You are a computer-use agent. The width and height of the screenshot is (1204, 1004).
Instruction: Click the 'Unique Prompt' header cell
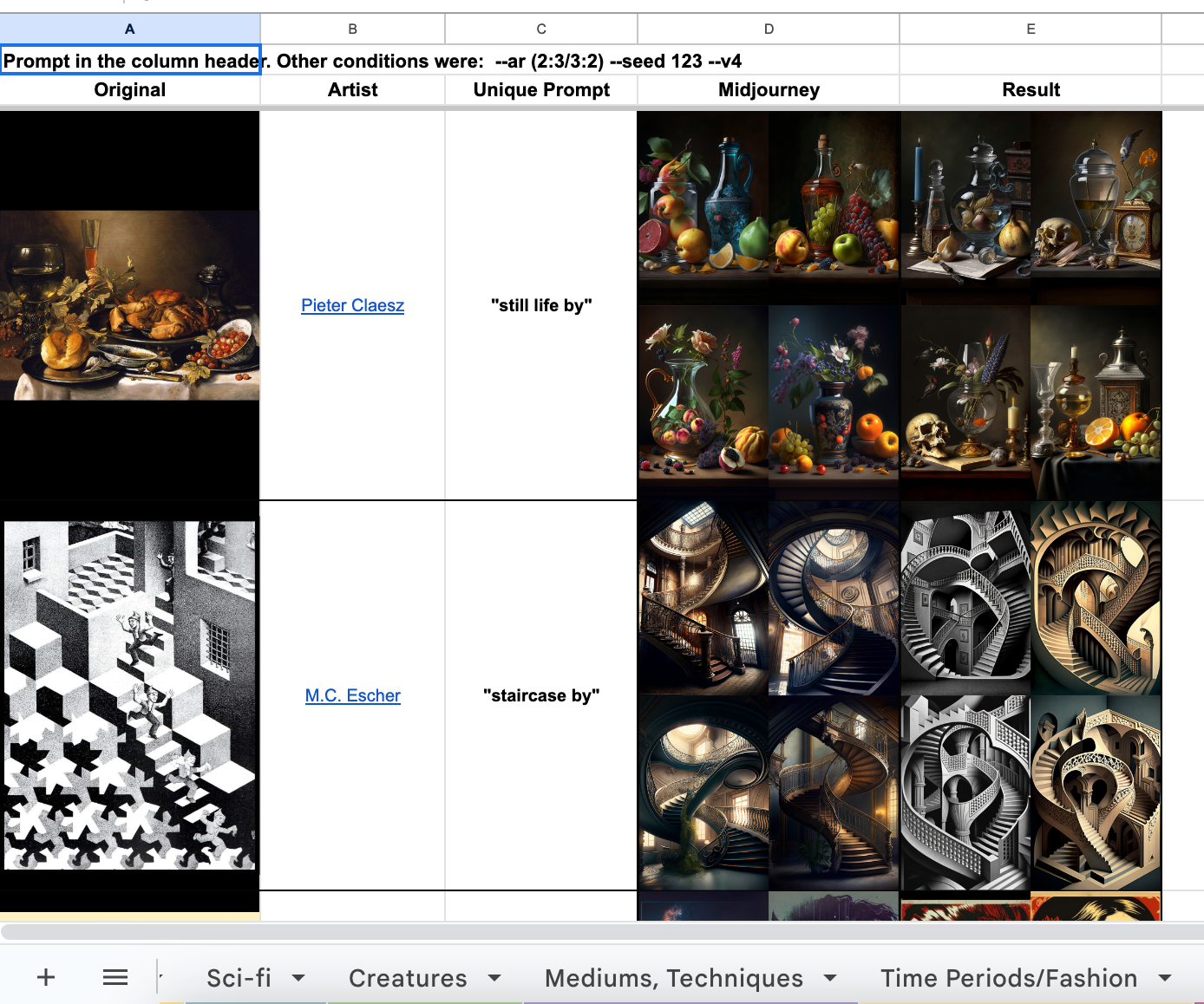click(x=541, y=90)
